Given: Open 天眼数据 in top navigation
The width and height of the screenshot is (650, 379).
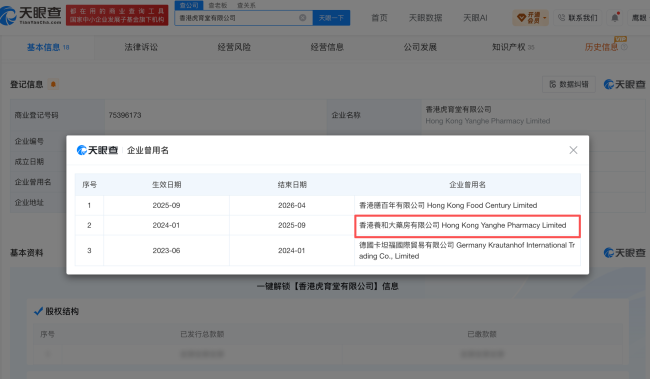Looking at the screenshot, I should coord(425,18).
